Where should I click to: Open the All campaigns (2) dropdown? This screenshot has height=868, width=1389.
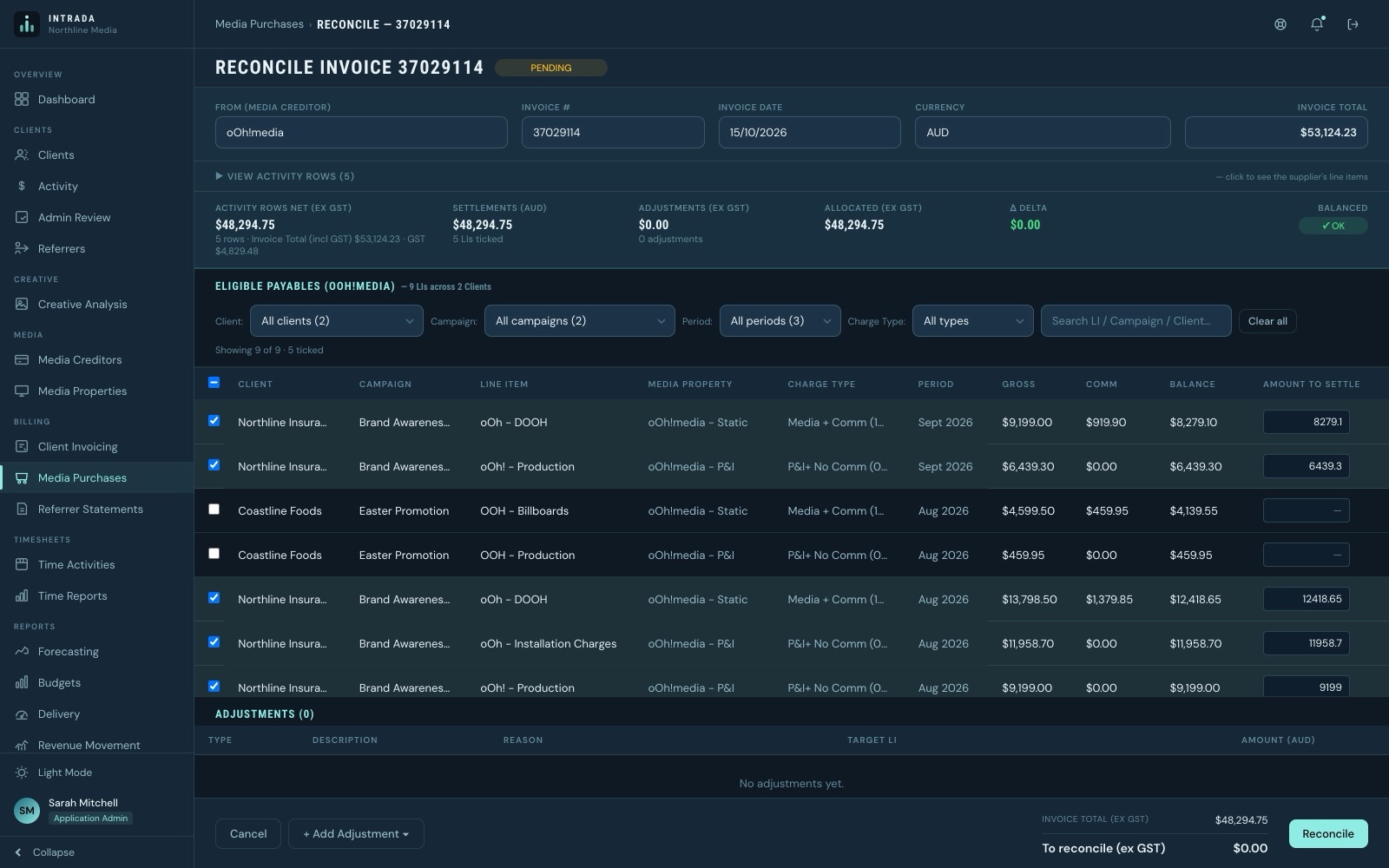(x=580, y=321)
